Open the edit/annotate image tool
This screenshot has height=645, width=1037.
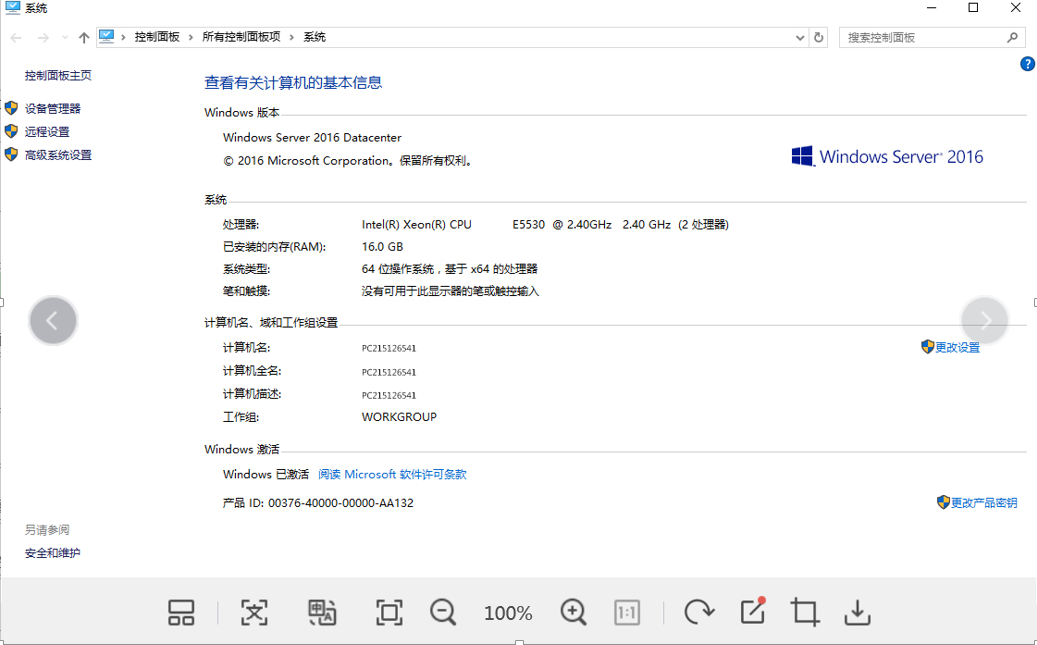752,611
